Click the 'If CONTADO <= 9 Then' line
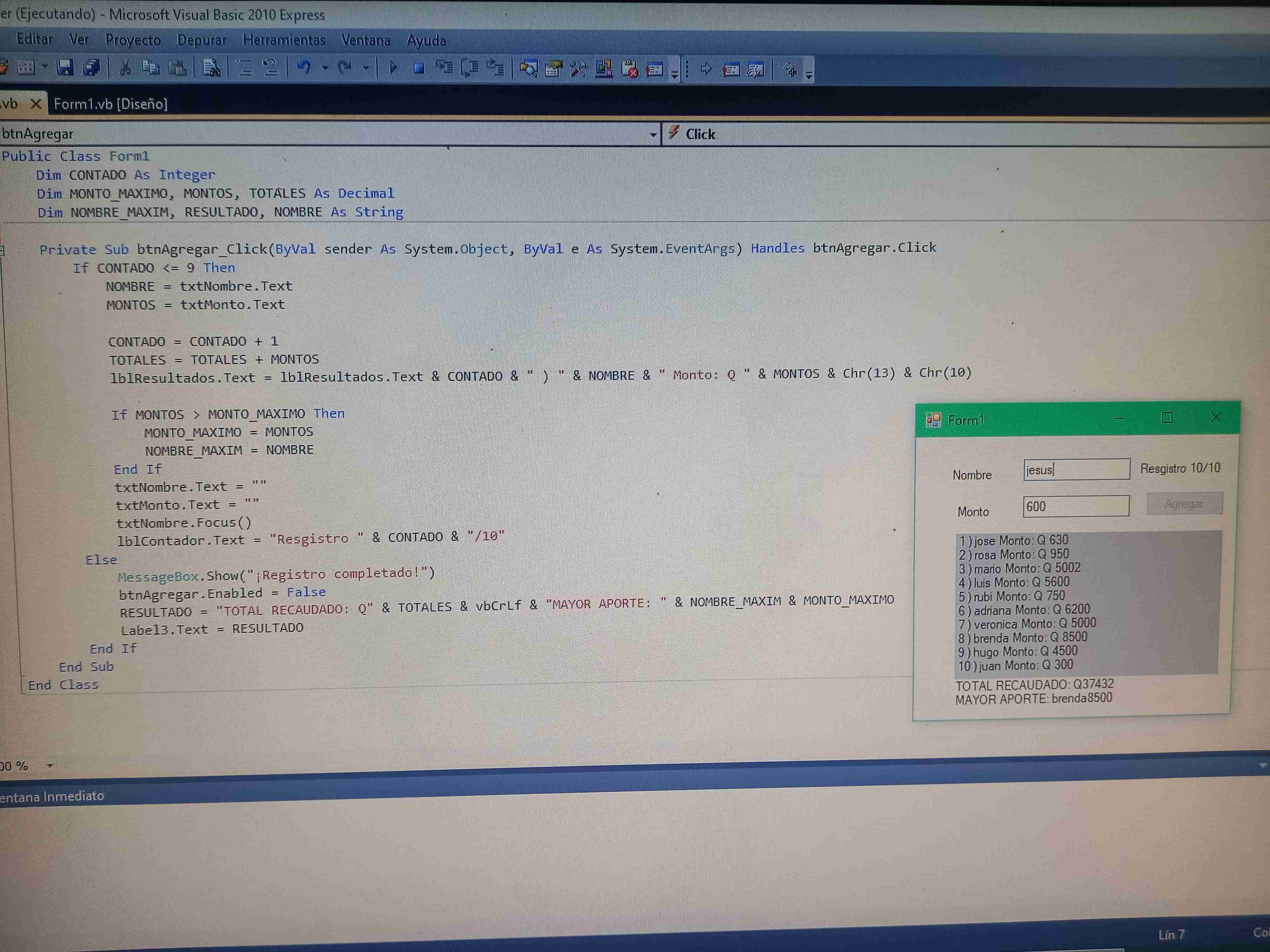The image size is (1270, 952). (153, 268)
